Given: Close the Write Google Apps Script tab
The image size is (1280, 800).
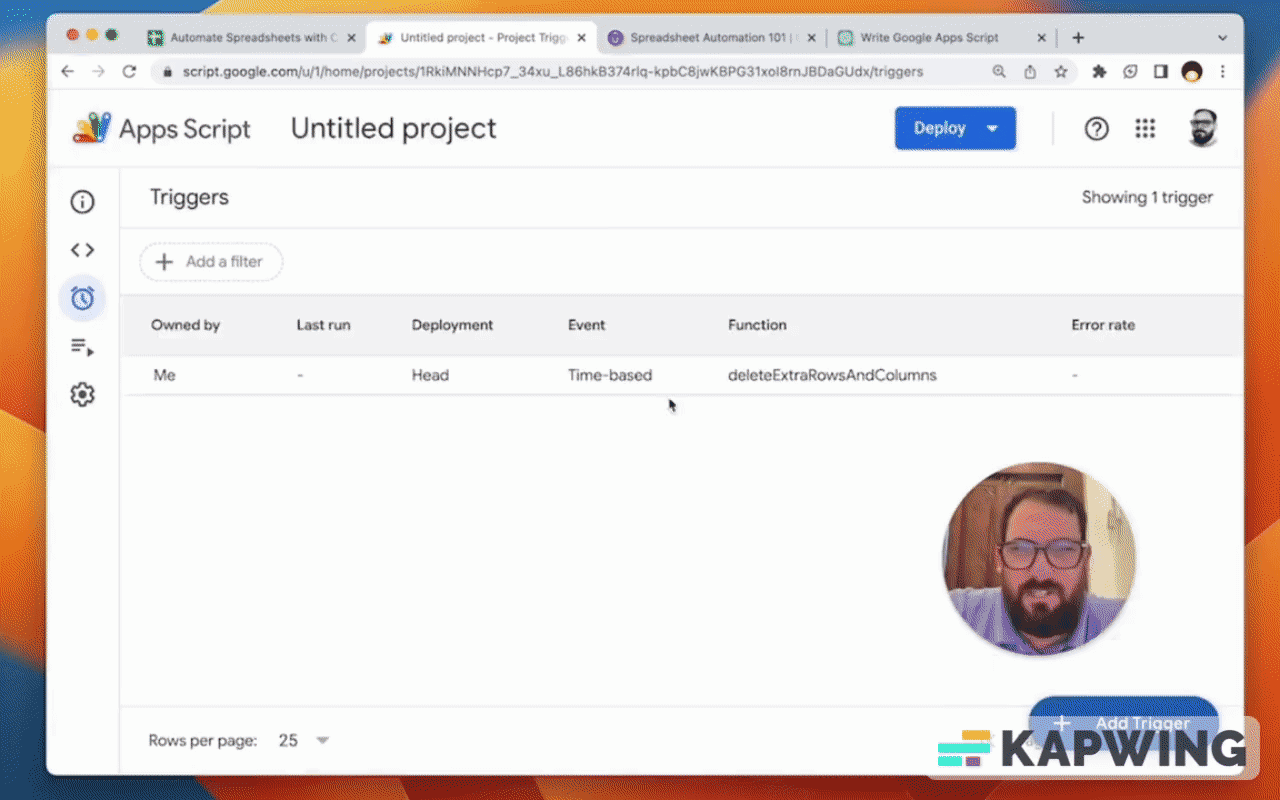Looking at the screenshot, I should 1041,38.
